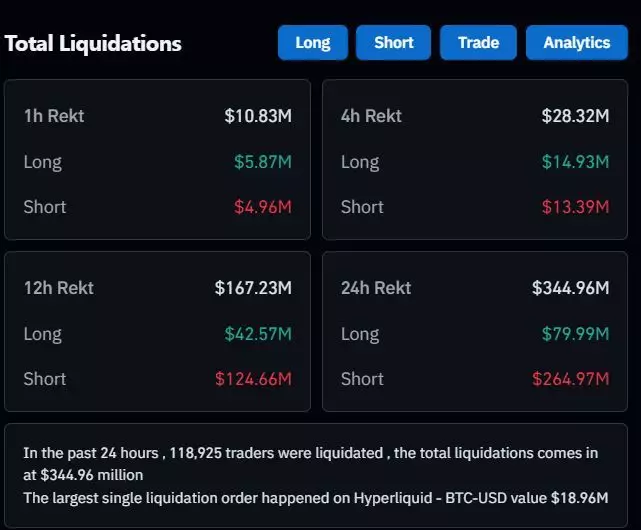Viewport: 641px width, 530px height.
Task: Click the $4.96M short liquidation value
Action: pyautogui.click(x=263, y=207)
